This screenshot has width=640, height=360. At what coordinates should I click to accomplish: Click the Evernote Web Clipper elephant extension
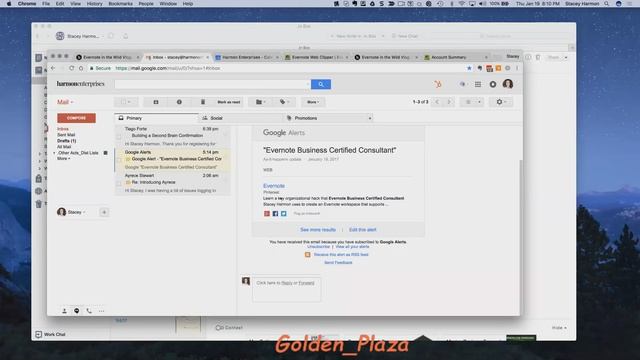click(480, 68)
